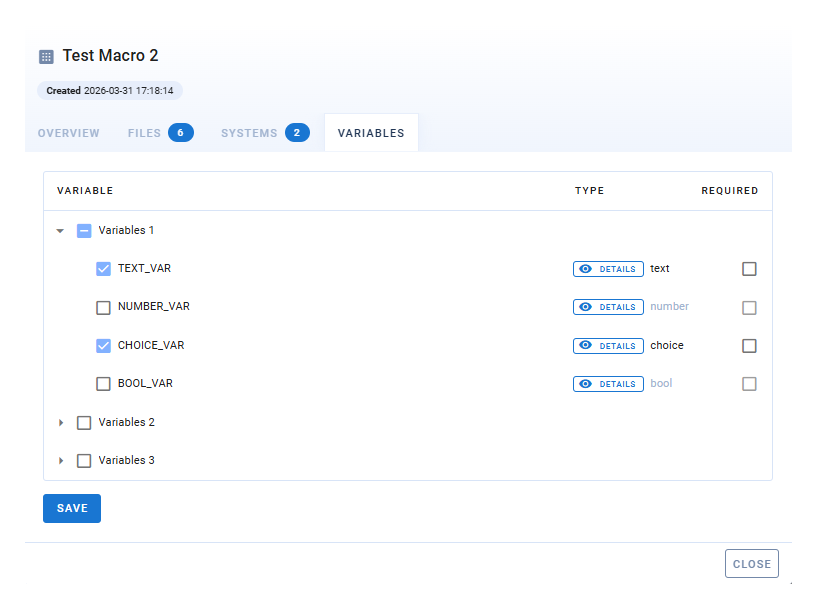
Task: Click the macro grid icon beside the title
Action: (x=46, y=57)
